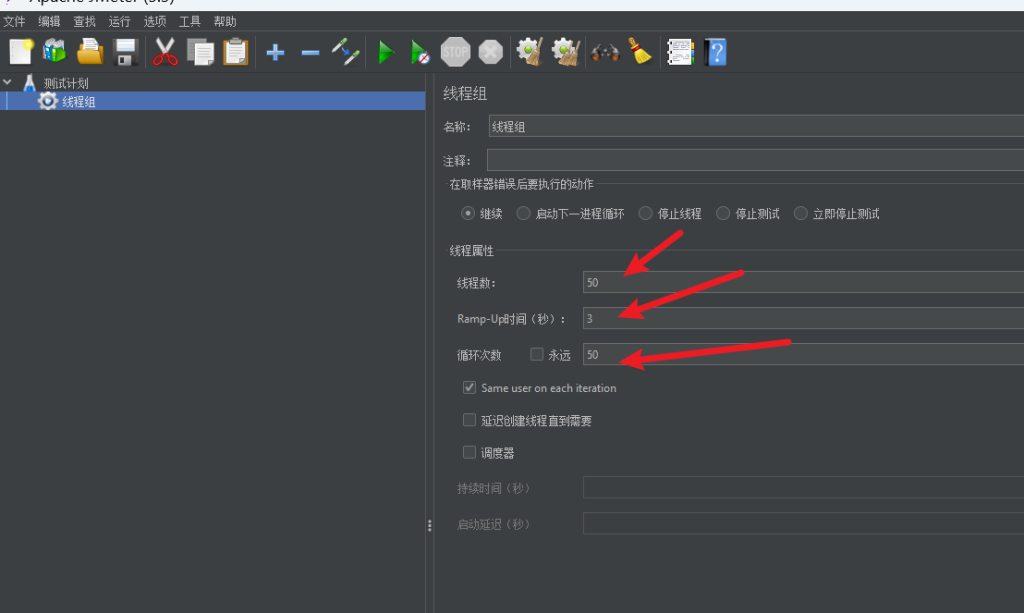The image size is (1024, 613).
Task: Uncheck Same user on each iteration
Action: coord(469,387)
